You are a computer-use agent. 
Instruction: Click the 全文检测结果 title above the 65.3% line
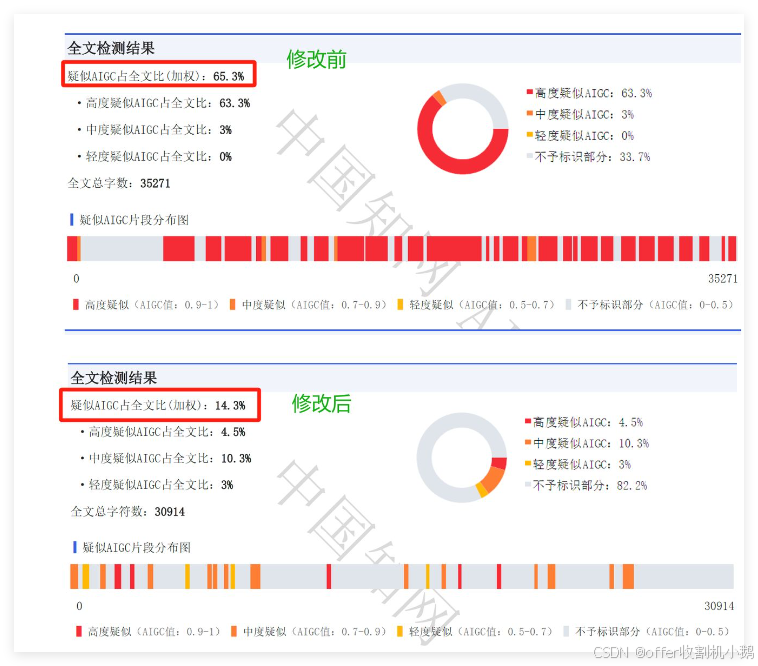point(111,48)
